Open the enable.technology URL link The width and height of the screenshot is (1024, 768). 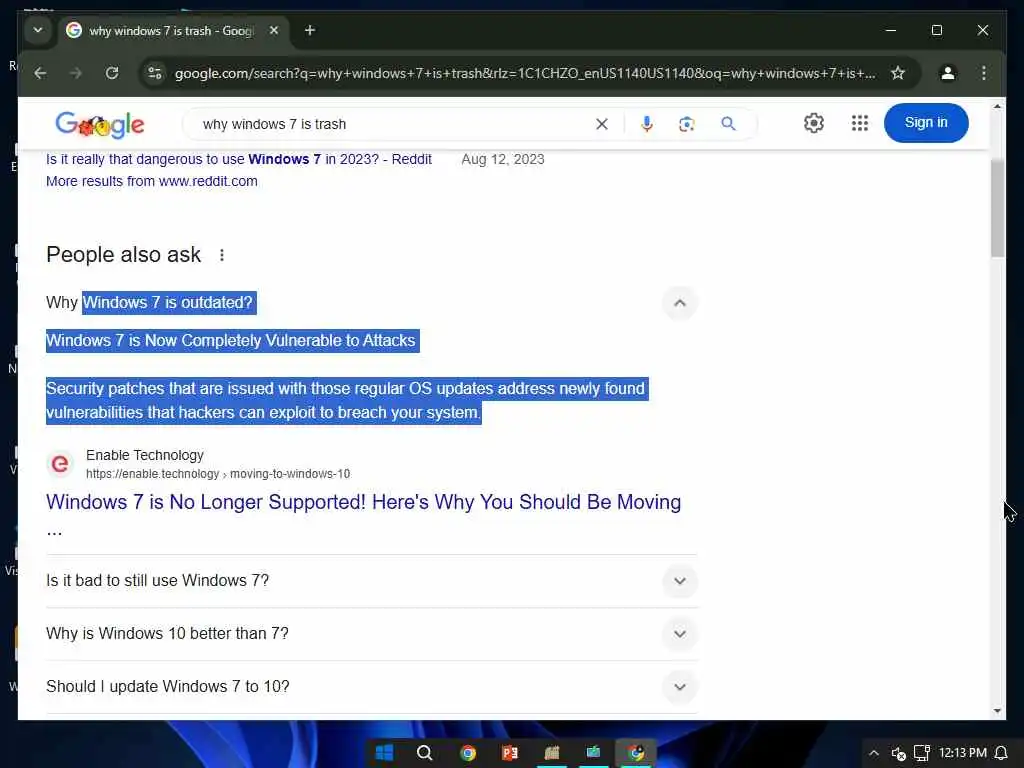pos(218,474)
